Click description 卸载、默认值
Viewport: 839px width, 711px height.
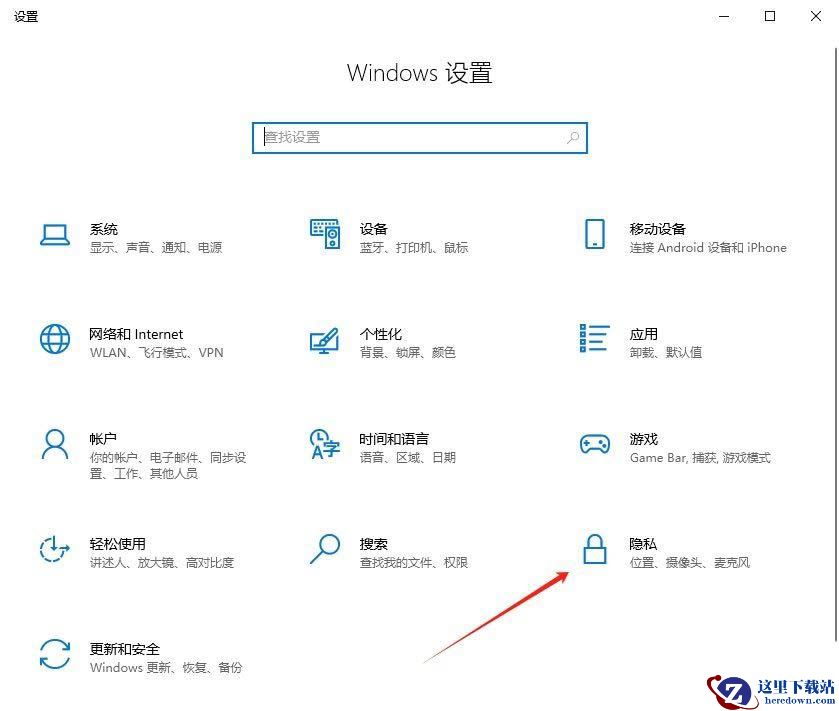666,353
